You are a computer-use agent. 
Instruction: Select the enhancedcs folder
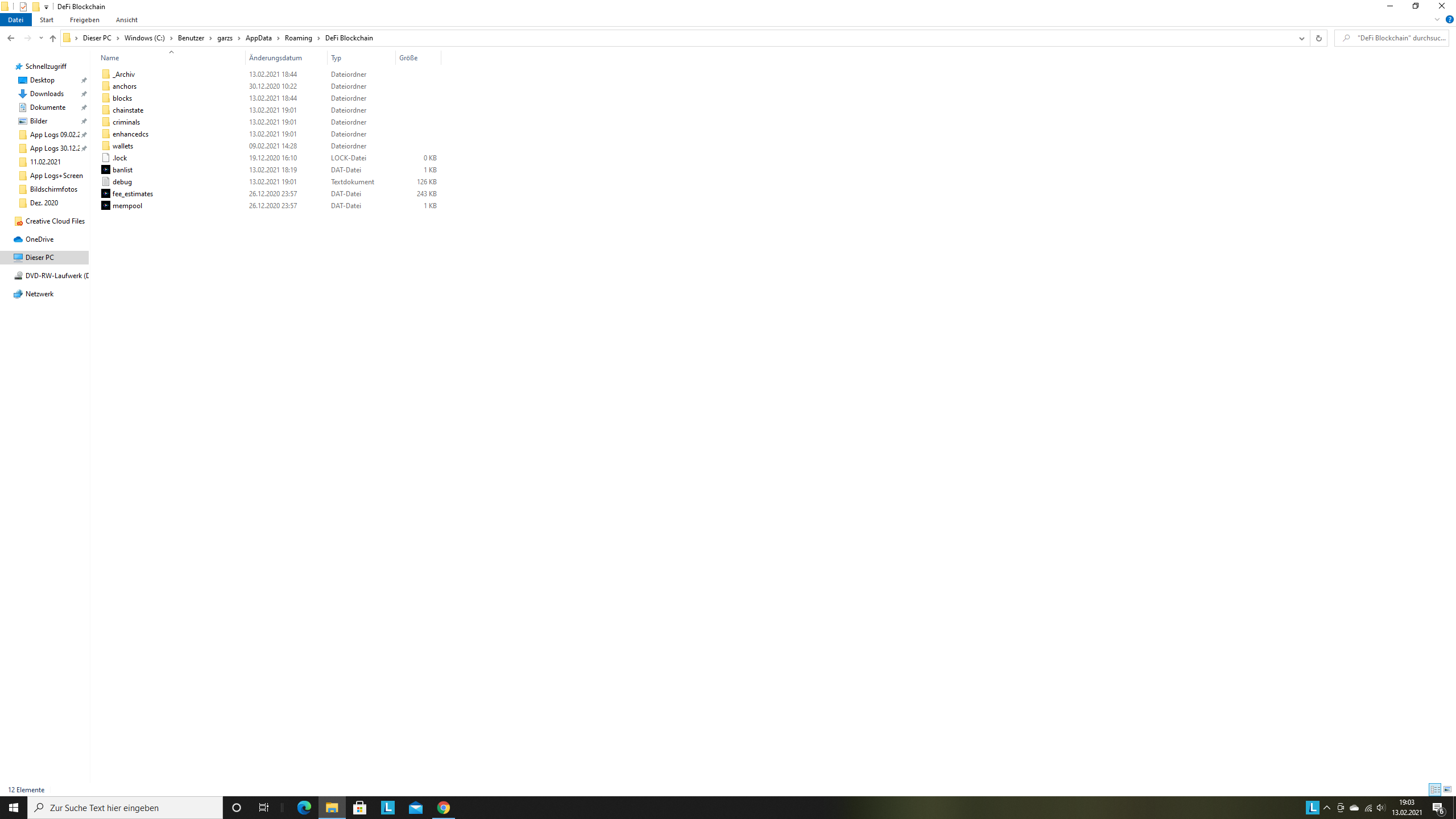(x=130, y=134)
